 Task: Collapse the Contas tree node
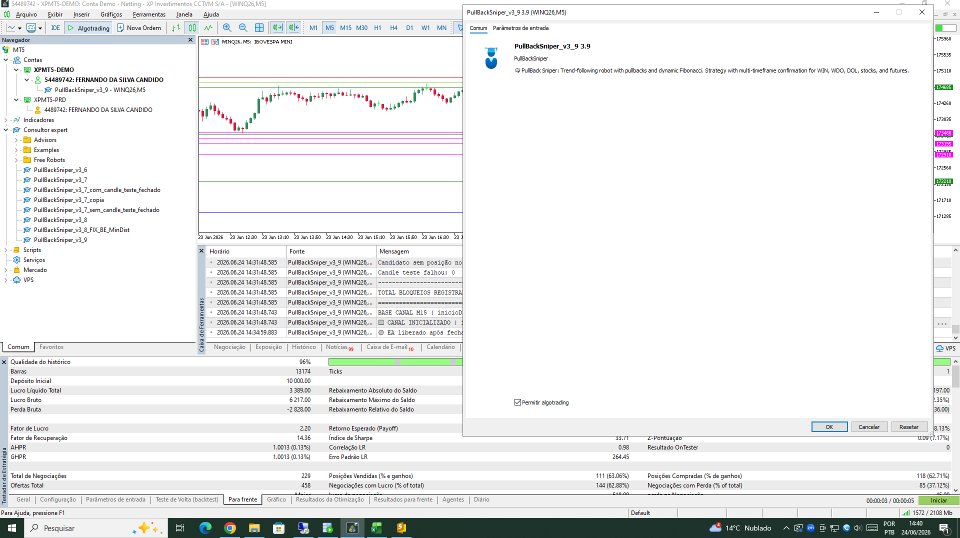pyautogui.click(x=6, y=60)
